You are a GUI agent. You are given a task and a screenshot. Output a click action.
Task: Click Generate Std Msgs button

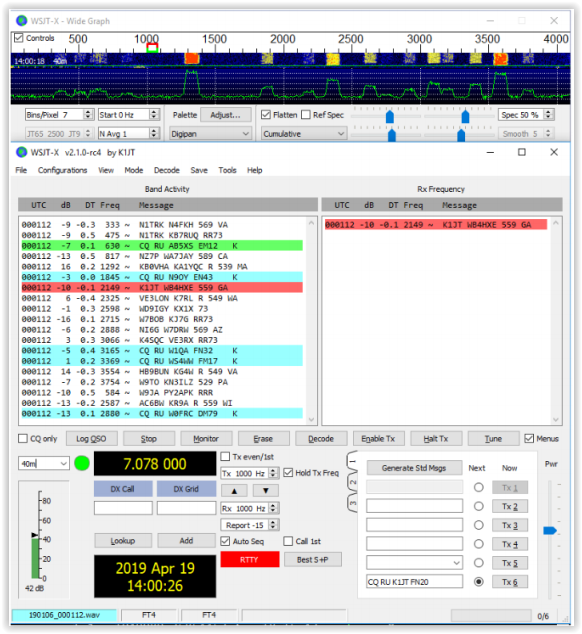tap(414, 468)
